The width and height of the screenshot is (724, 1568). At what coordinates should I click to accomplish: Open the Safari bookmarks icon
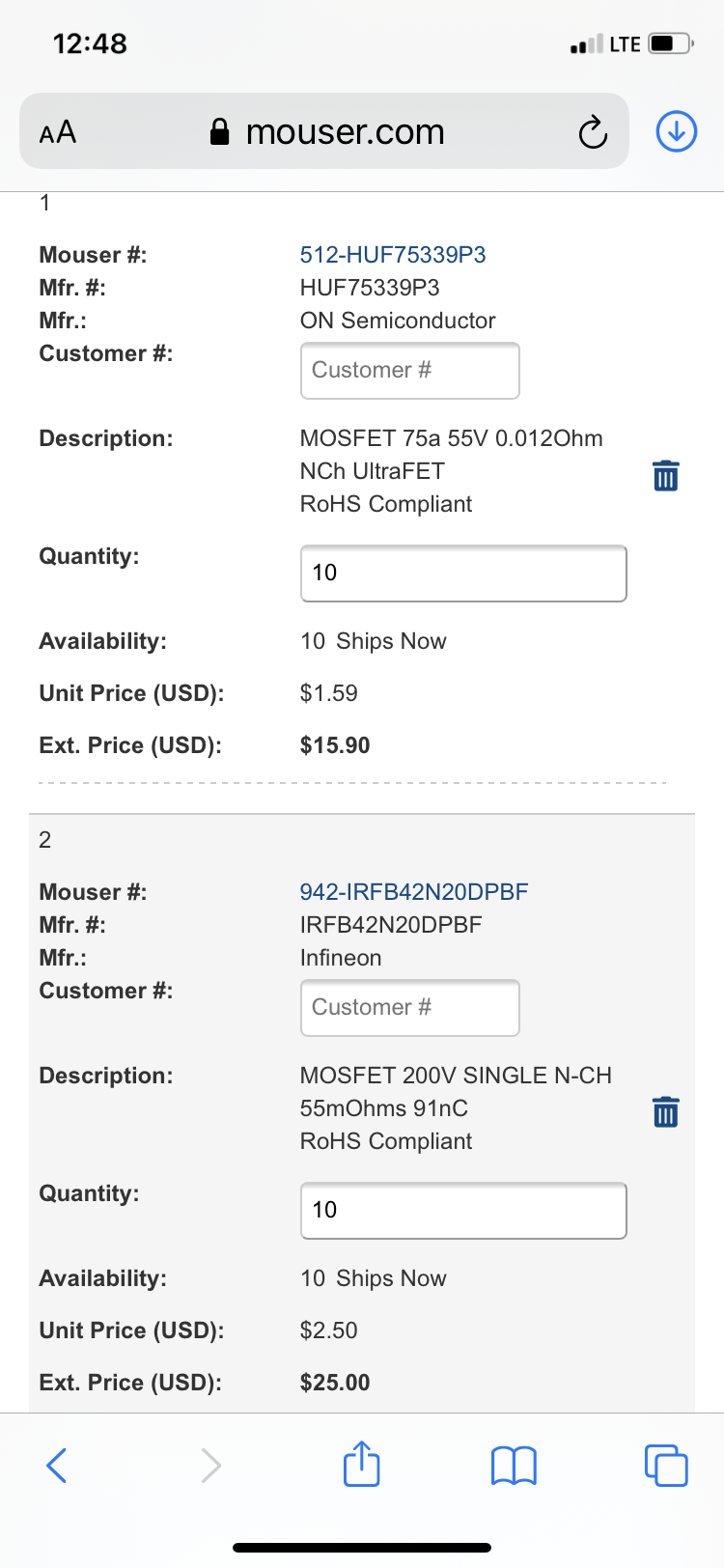tap(514, 1466)
